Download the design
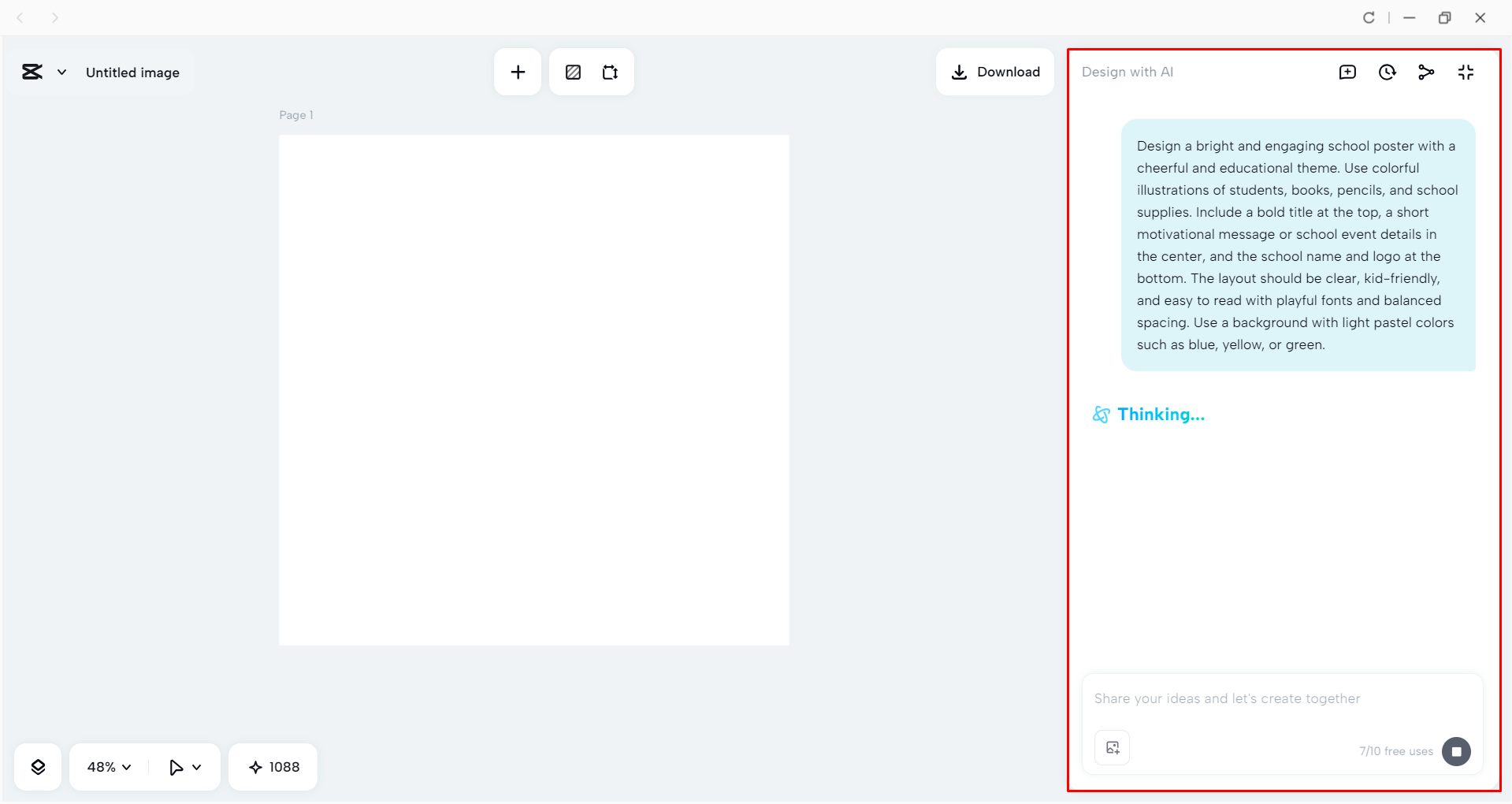Screen dimensions: 1512x804 pos(995,72)
